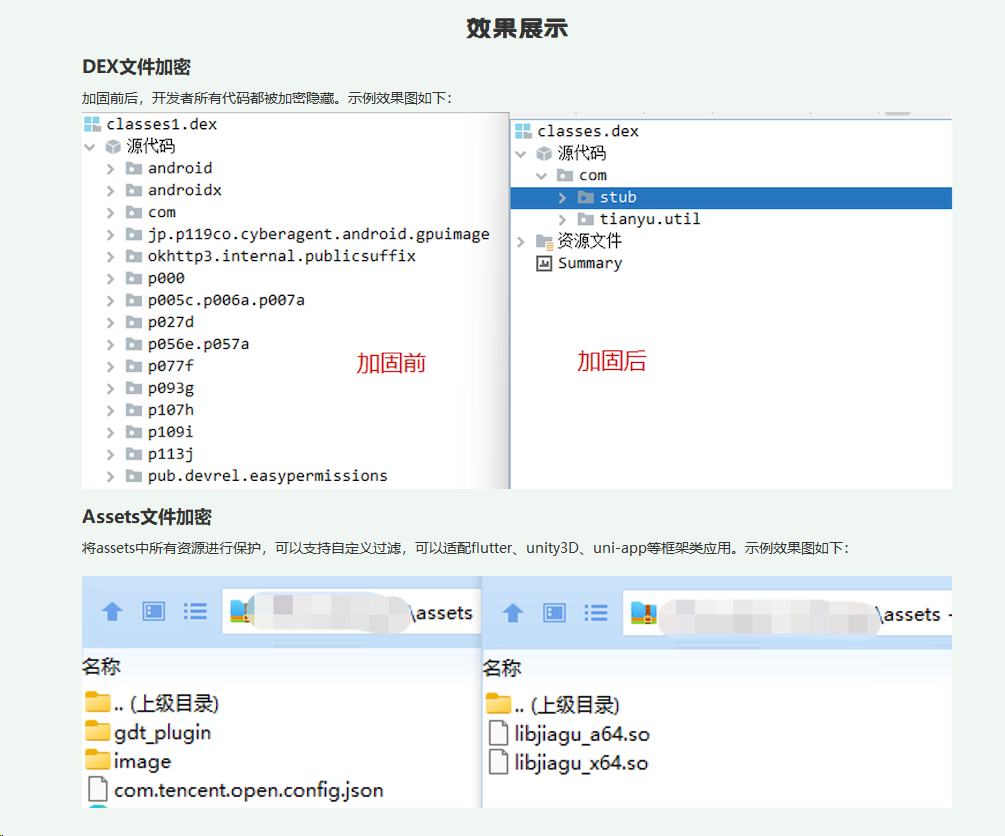Expand the p000 package chevron
This screenshot has width=1005, height=836.
click(110, 279)
